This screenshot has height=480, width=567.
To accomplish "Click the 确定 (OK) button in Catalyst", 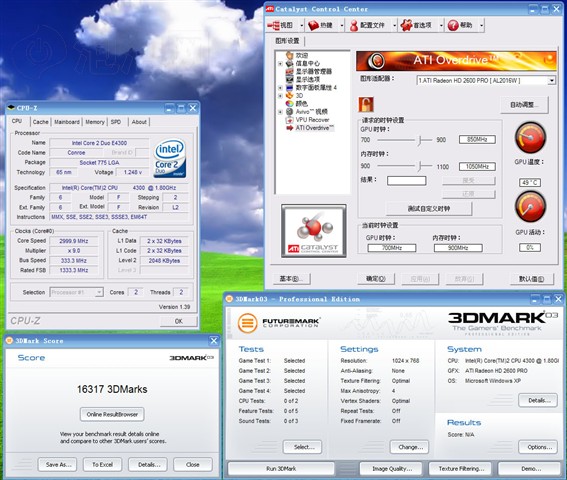I will tap(376, 279).
